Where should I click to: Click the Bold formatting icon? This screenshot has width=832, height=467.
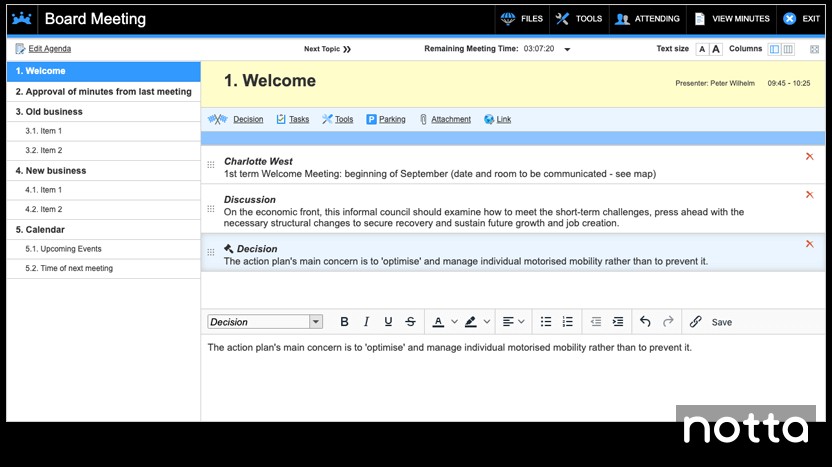pyautogui.click(x=344, y=322)
